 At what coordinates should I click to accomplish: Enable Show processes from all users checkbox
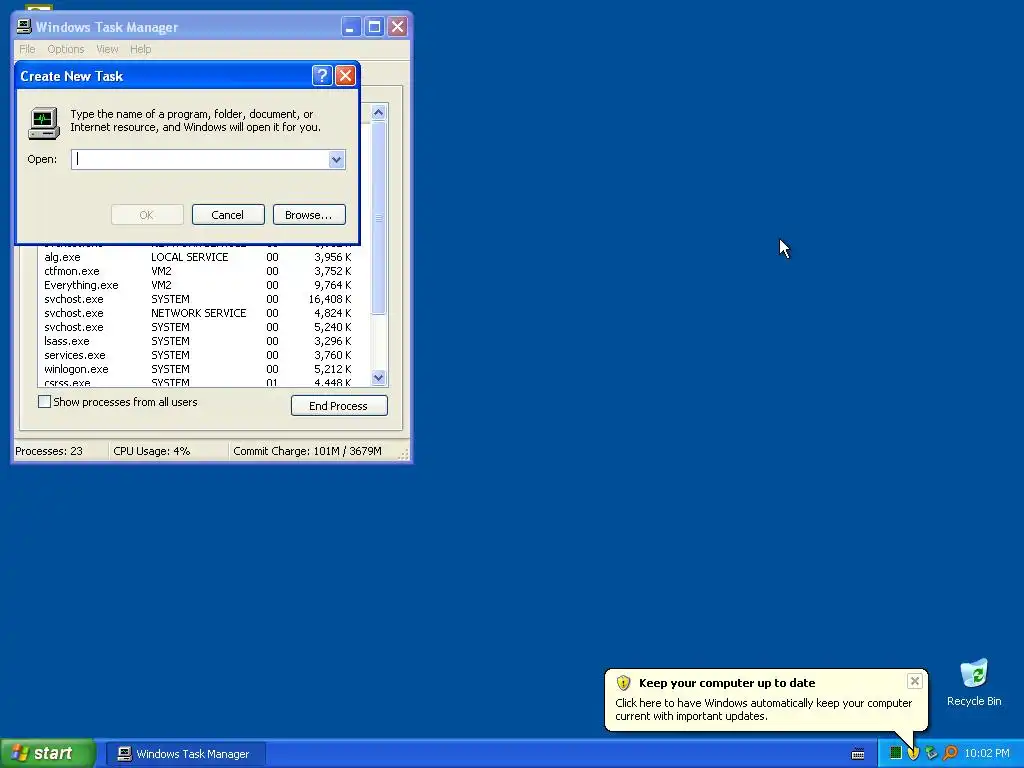pos(44,402)
